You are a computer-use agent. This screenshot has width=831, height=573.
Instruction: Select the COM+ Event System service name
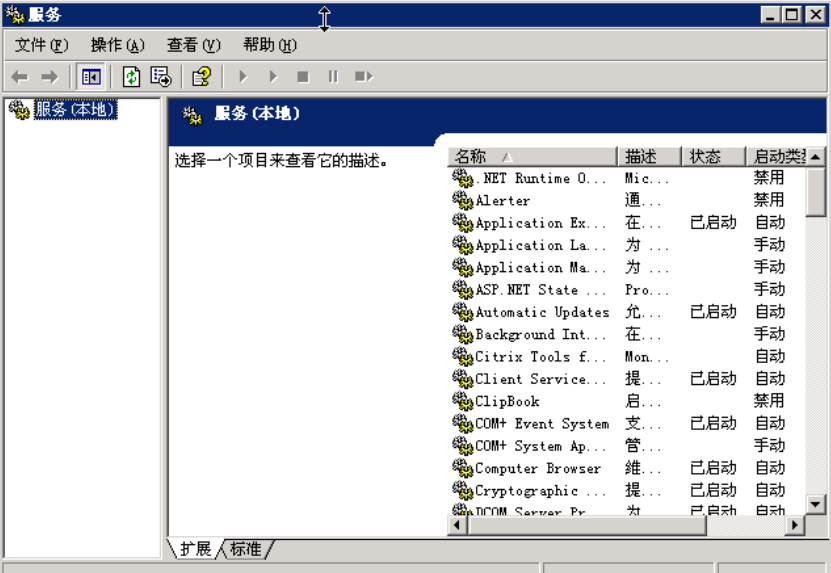pyautogui.click(x=542, y=424)
